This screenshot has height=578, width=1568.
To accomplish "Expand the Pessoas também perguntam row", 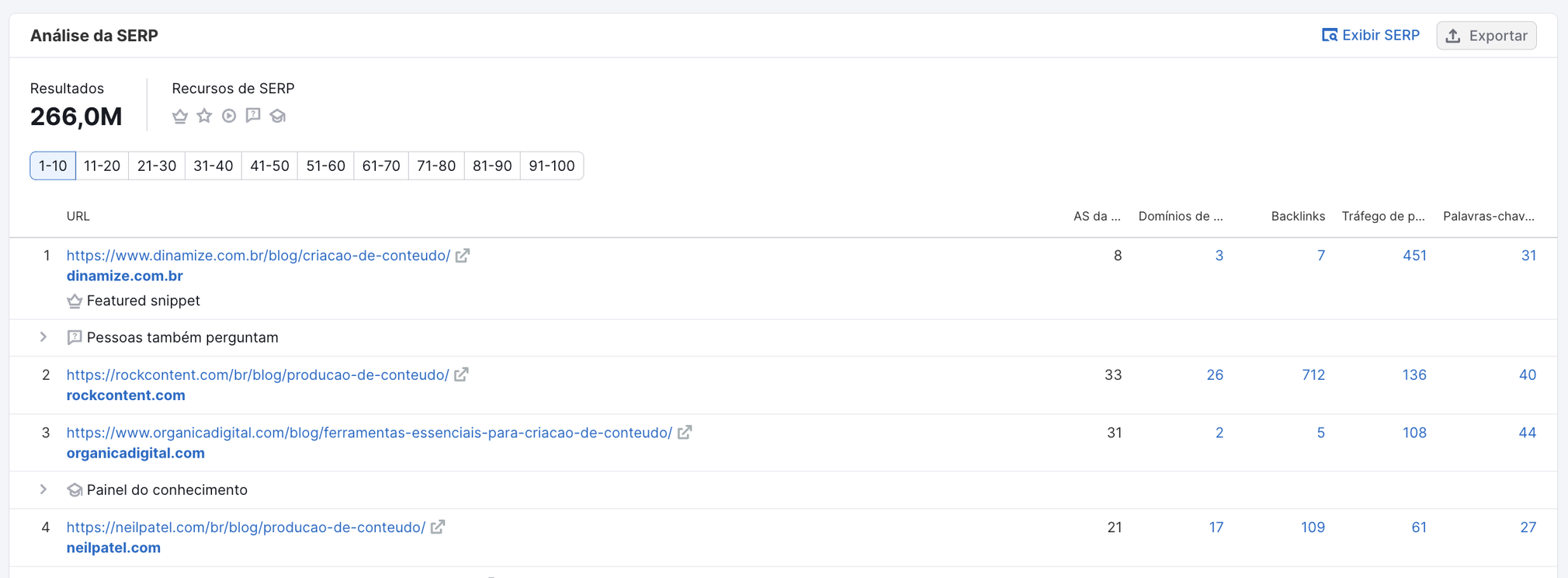I will click(43, 337).
